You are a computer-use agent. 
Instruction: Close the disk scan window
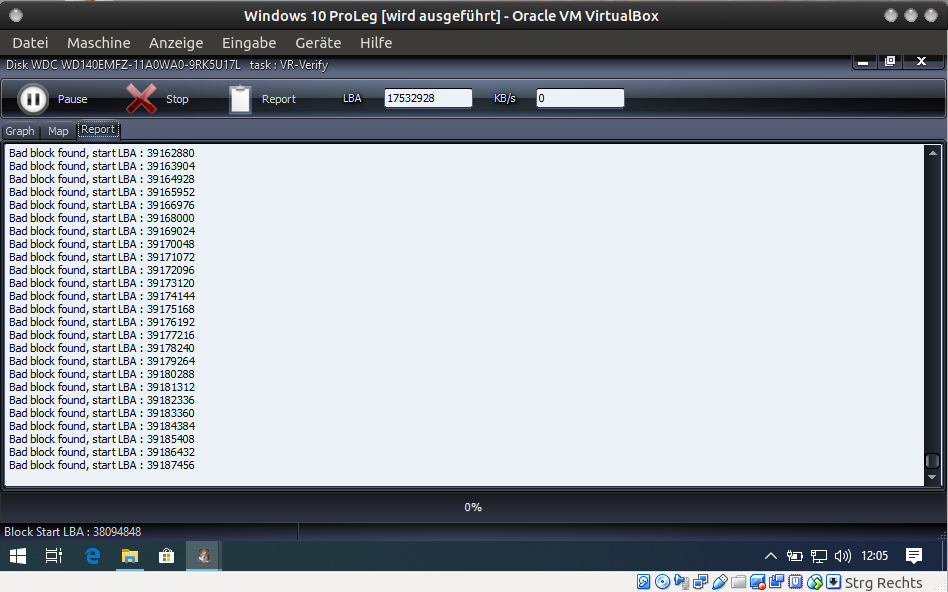(921, 62)
